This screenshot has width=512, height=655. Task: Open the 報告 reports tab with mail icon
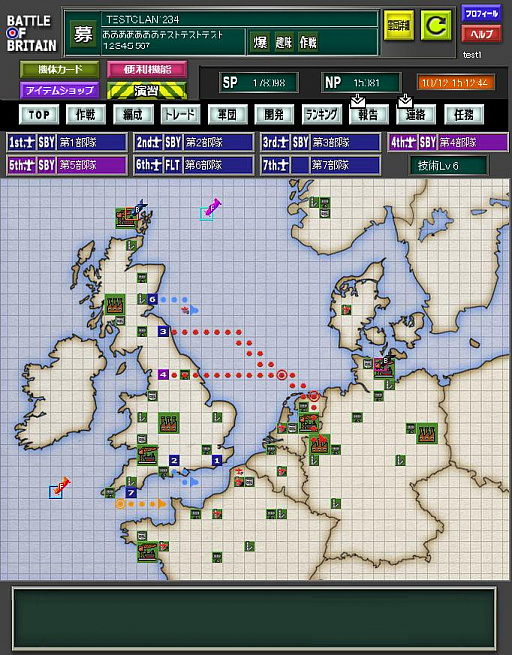click(368, 114)
